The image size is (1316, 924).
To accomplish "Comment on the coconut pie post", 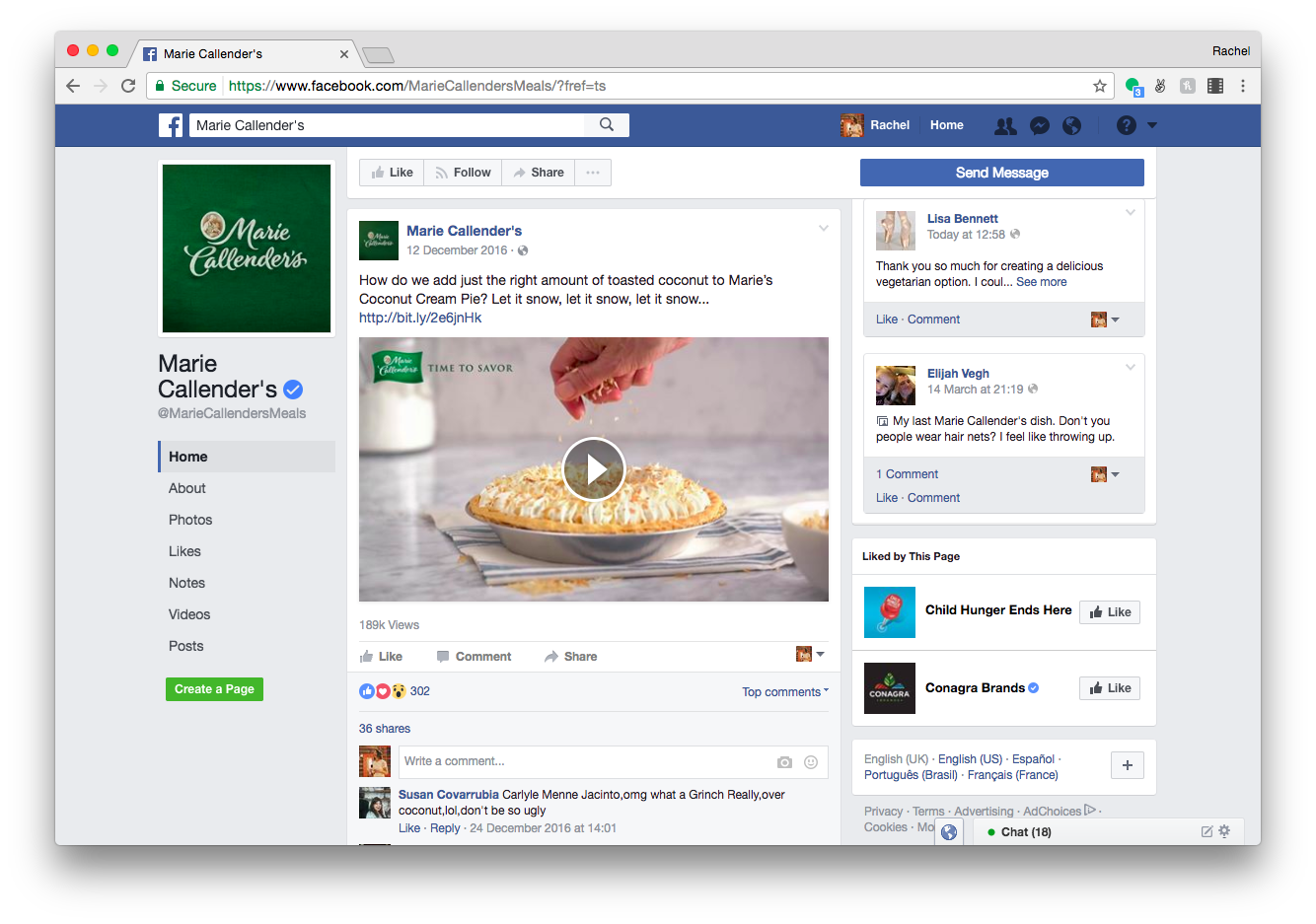I will [474, 657].
